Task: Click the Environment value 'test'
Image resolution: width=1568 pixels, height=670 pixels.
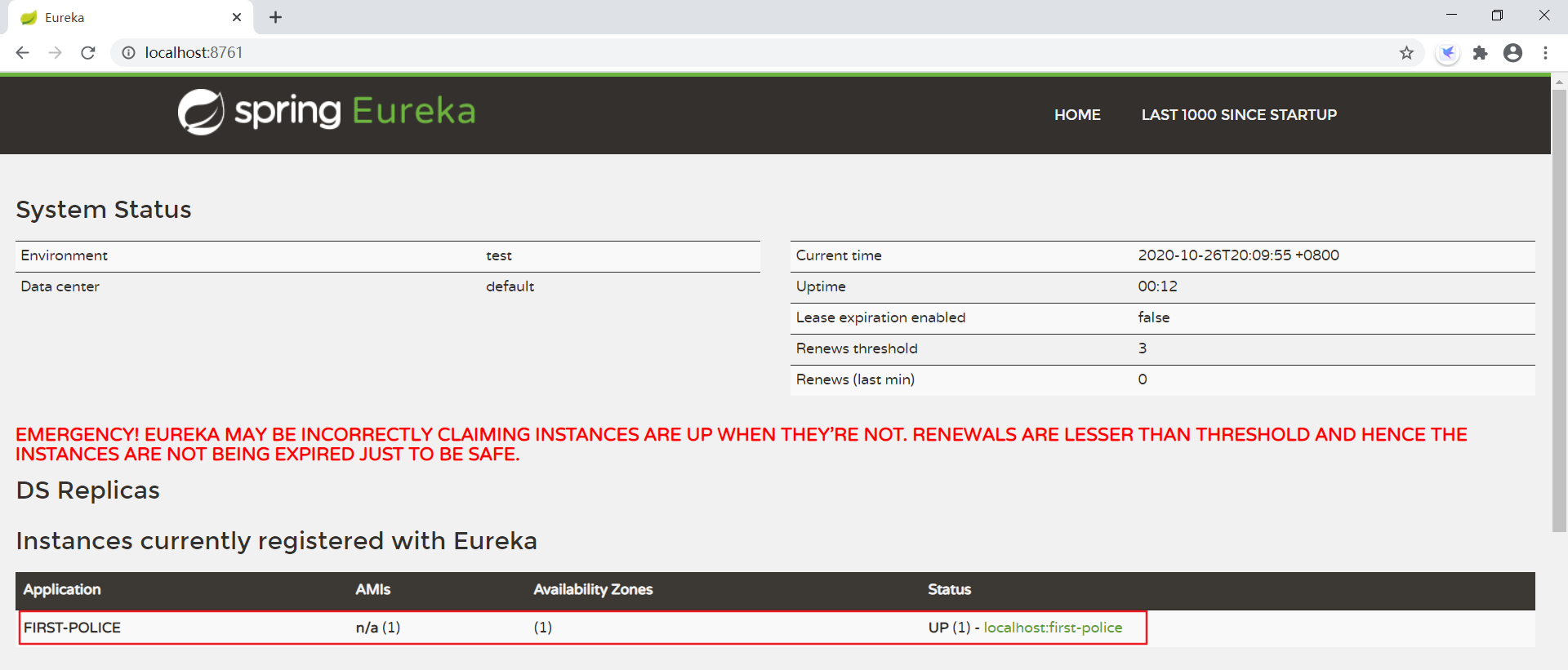Action: (499, 255)
